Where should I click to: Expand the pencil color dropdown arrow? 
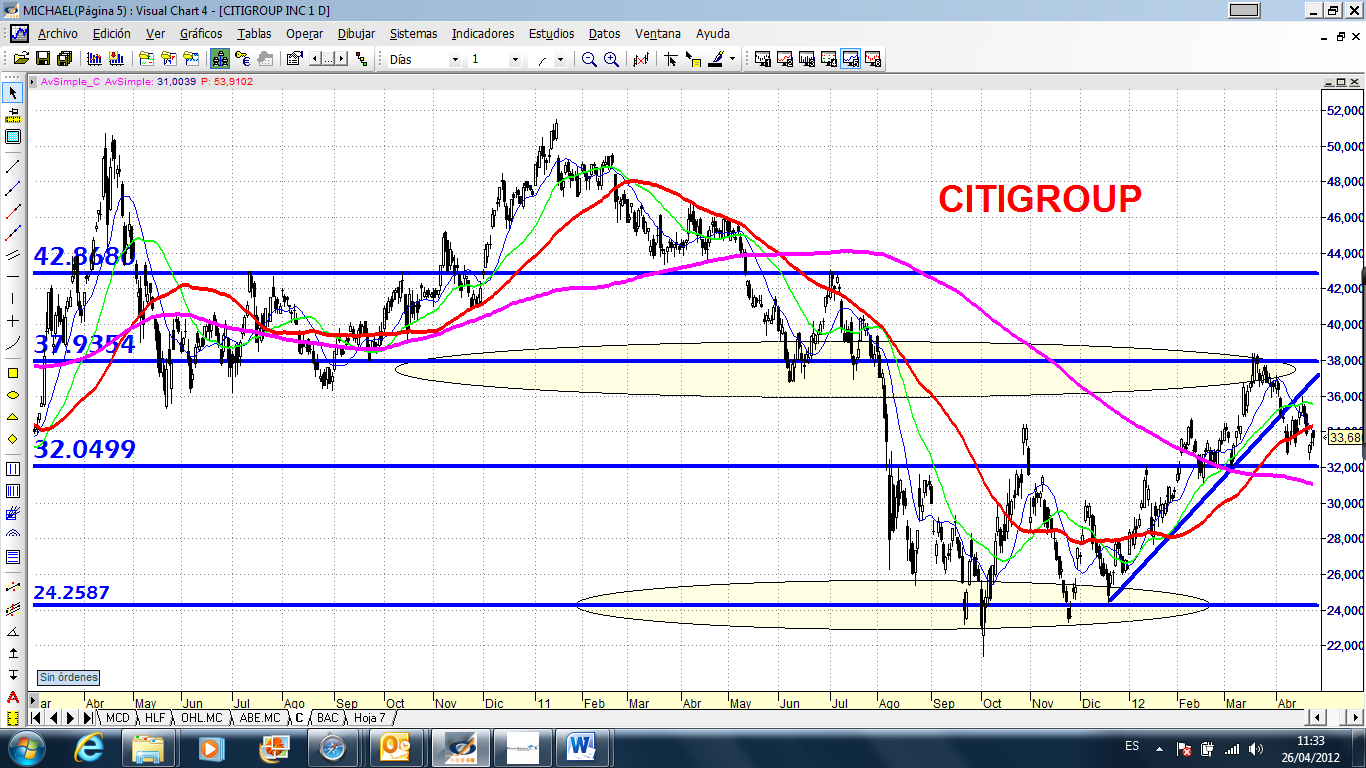point(732,59)
